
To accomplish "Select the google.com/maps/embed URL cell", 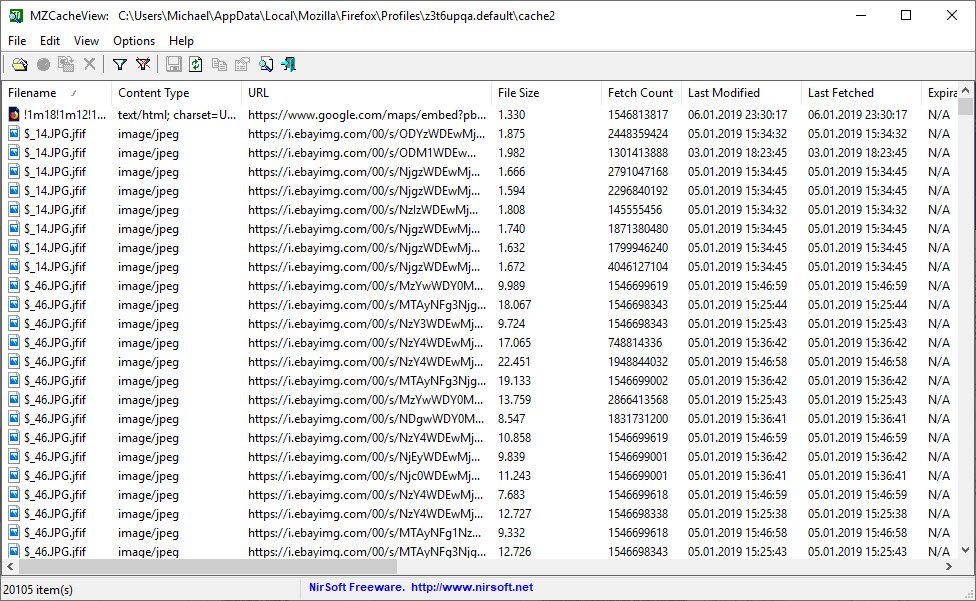I will pos(367,114).
